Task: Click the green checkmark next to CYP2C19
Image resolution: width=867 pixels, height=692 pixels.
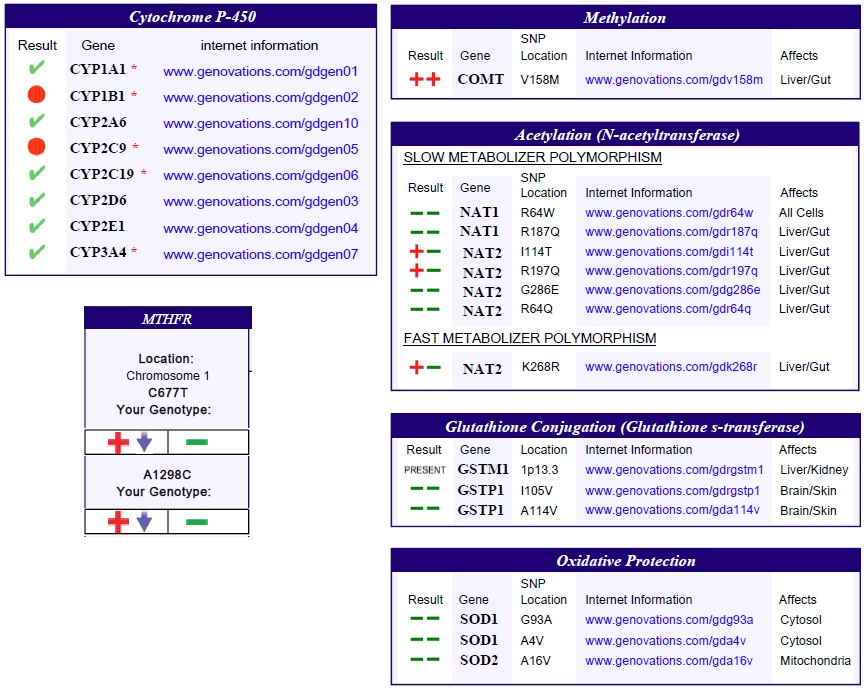Action: point(36,174)
